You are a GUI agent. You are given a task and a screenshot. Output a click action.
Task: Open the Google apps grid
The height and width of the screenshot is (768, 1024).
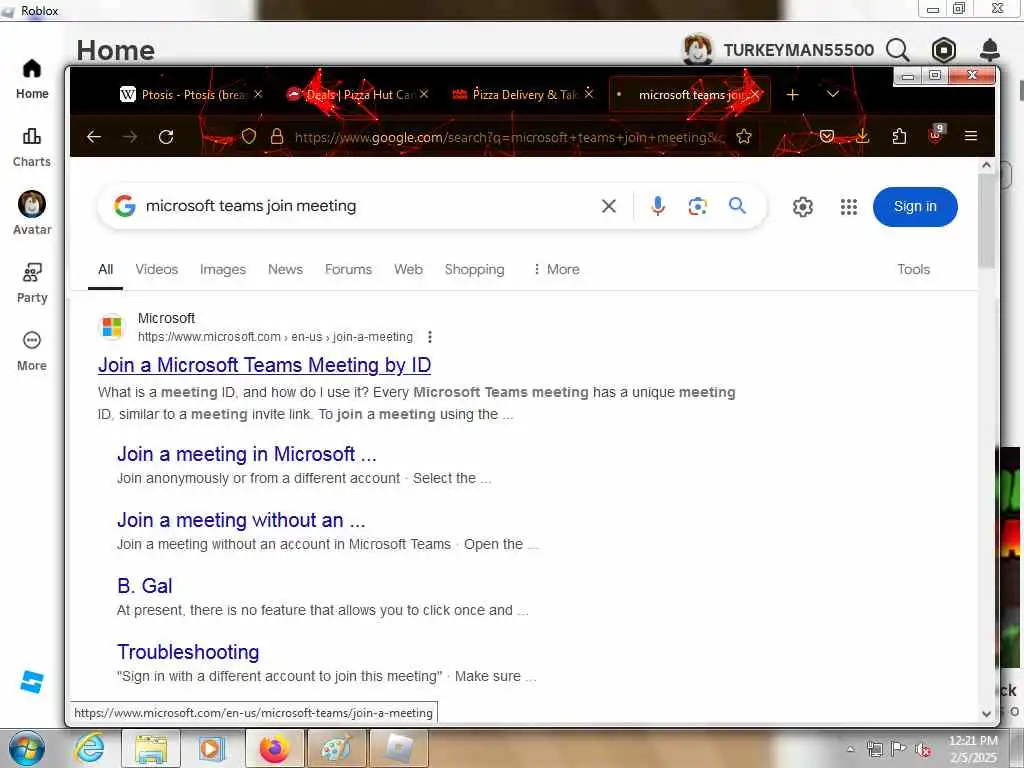click(x=848, y=207)
